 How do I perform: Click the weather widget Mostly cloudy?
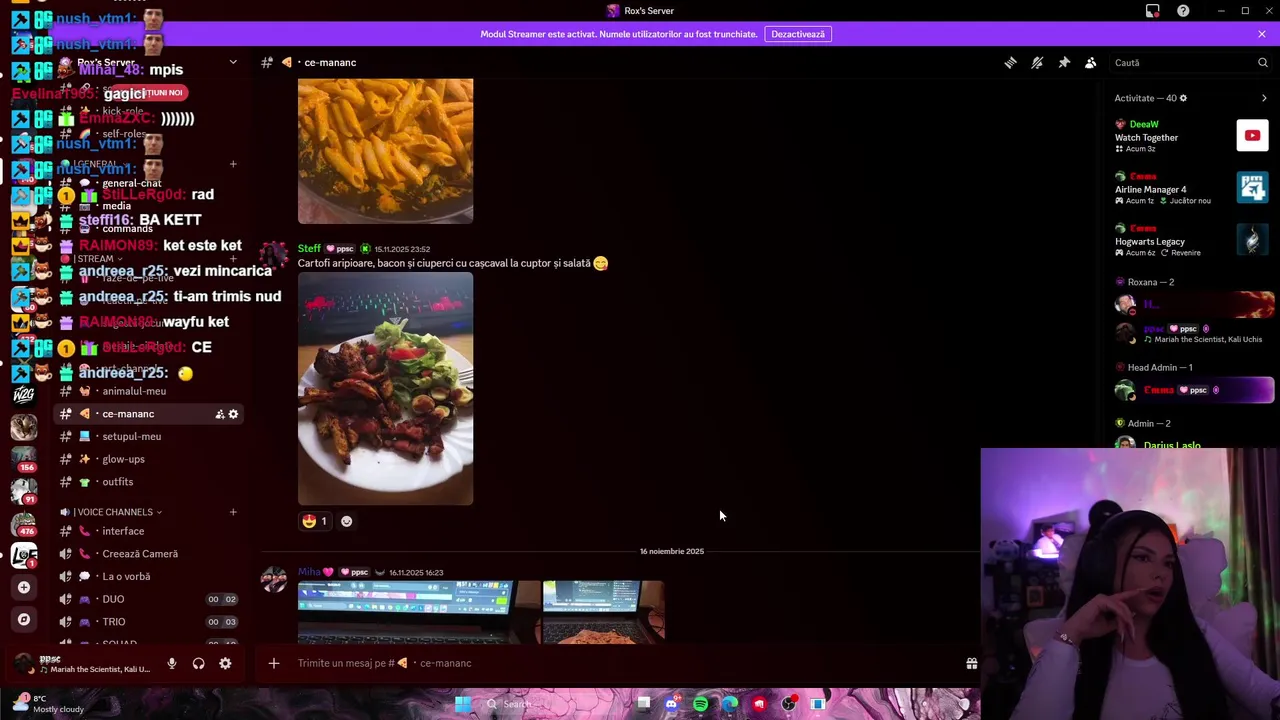click(50, 704)
